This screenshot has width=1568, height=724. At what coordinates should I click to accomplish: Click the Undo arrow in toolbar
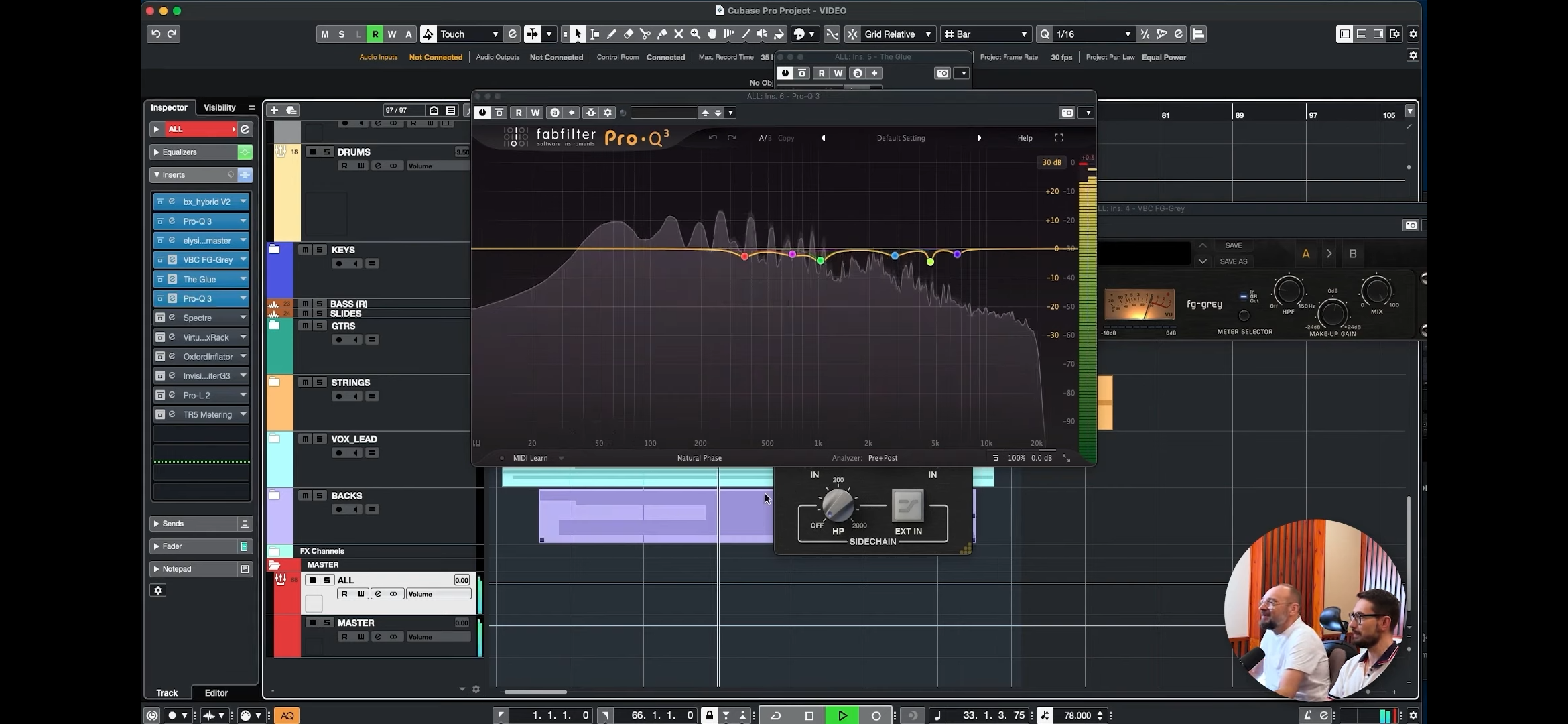(x=155, y=34)
